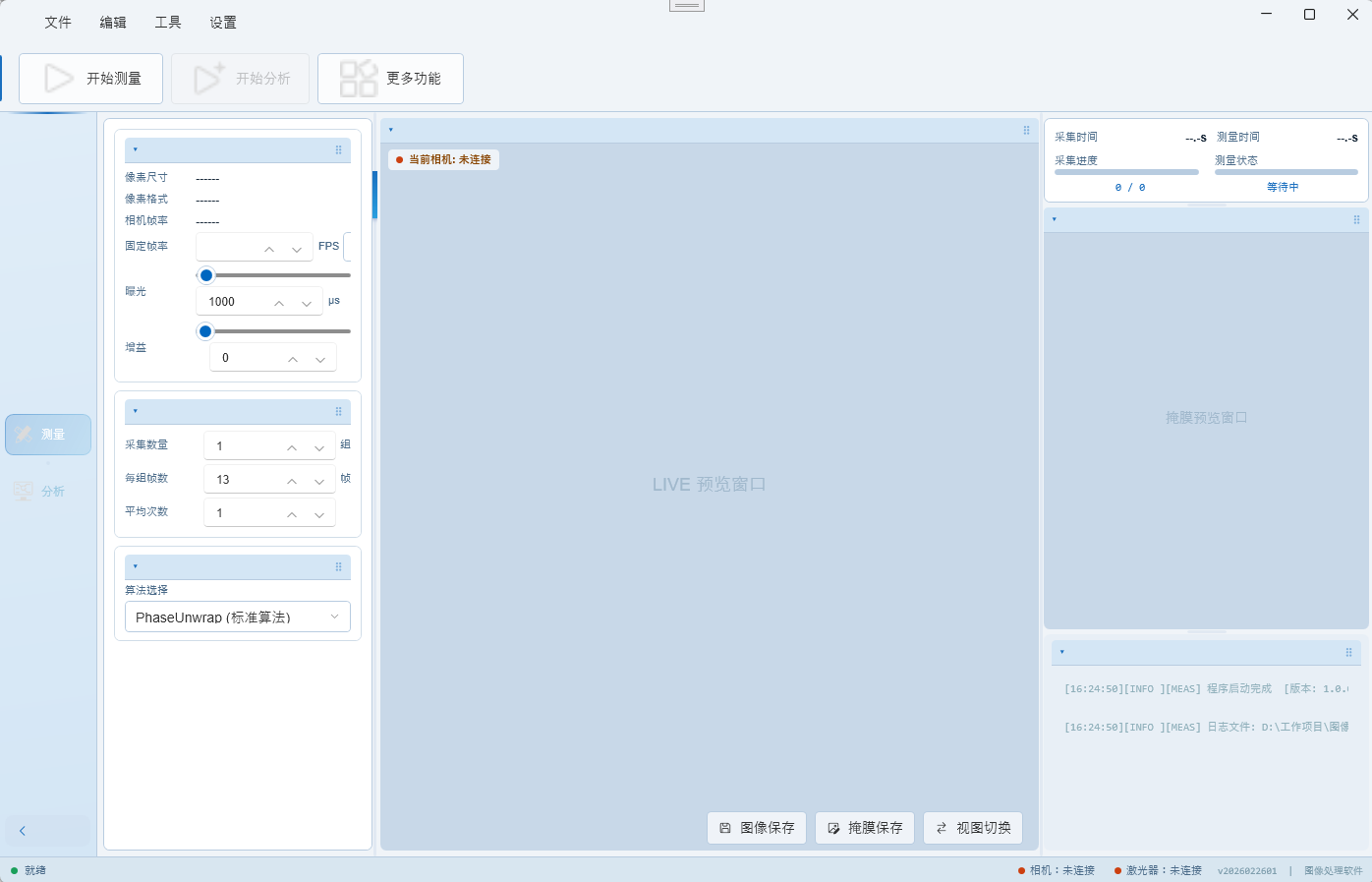Click the Image Save (图像保存) button
The image size is (1372, 882).
point(757,828)
